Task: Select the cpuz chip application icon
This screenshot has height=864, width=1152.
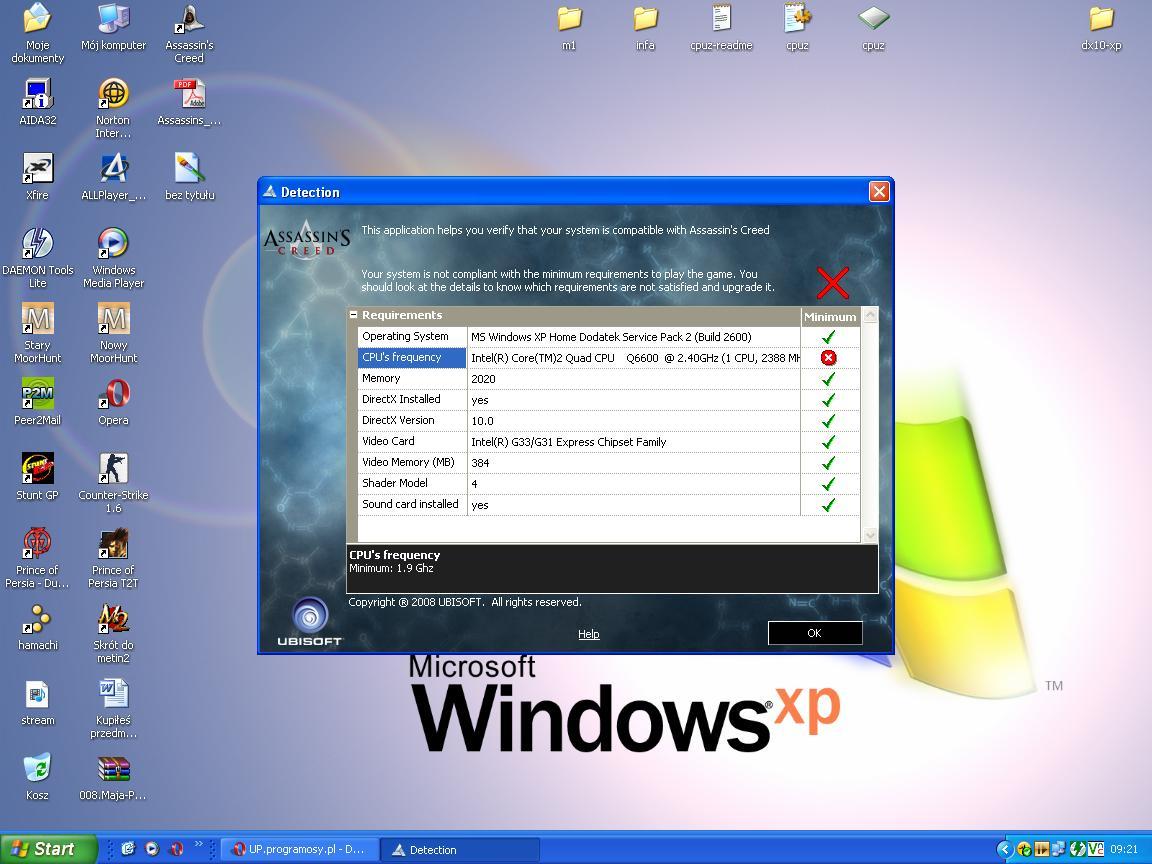Action: [874, 27]
